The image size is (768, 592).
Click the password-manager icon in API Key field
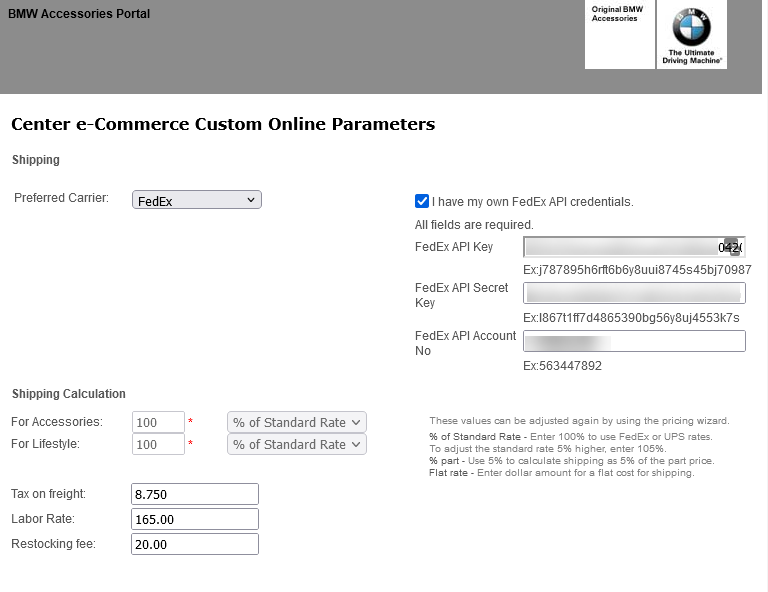(731, 247)
